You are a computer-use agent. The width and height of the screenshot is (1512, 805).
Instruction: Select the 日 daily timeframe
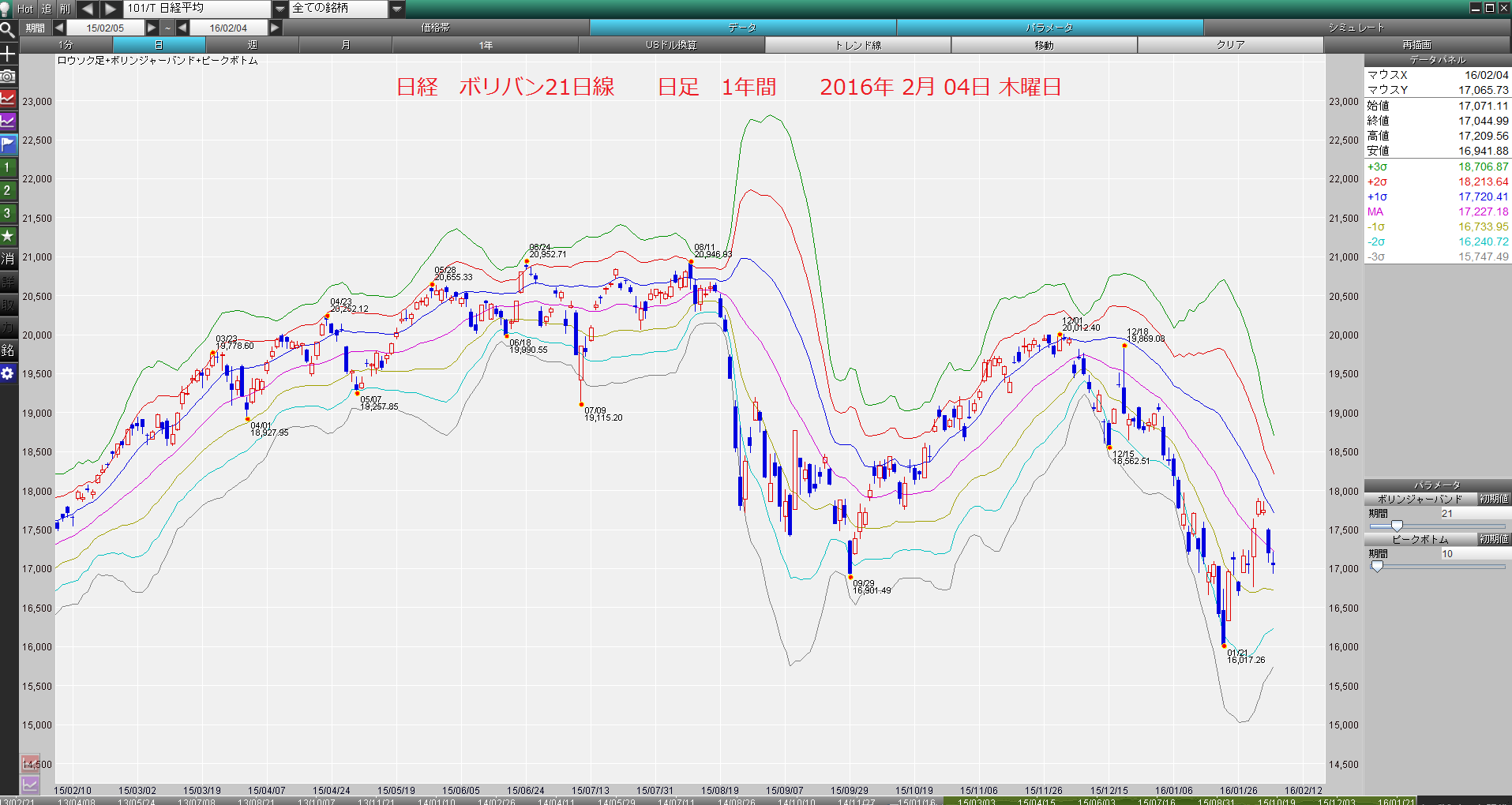(159, 45)
